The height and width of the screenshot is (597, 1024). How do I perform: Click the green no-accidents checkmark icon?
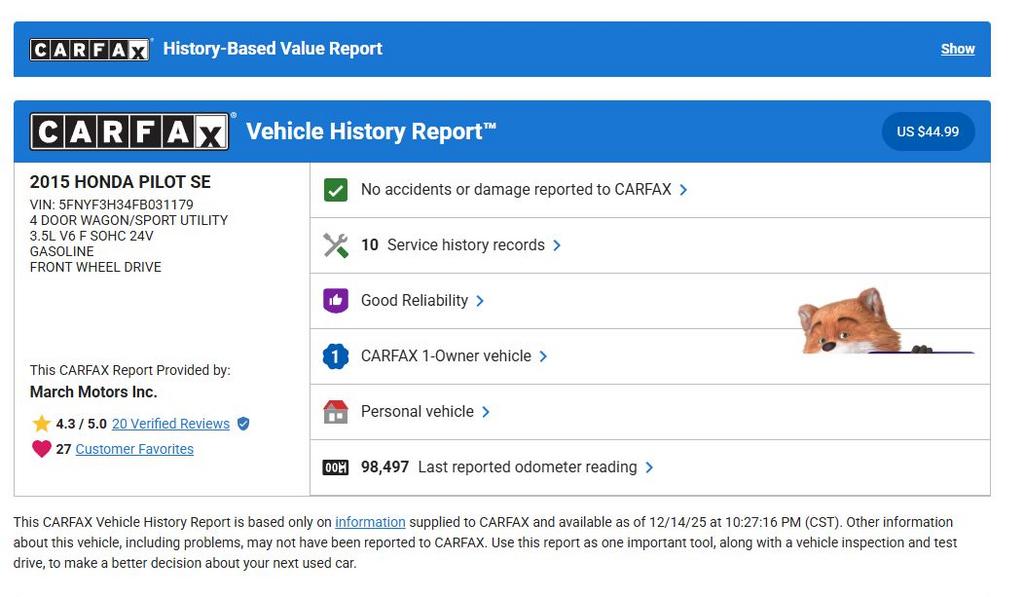[x=336, y=190]
